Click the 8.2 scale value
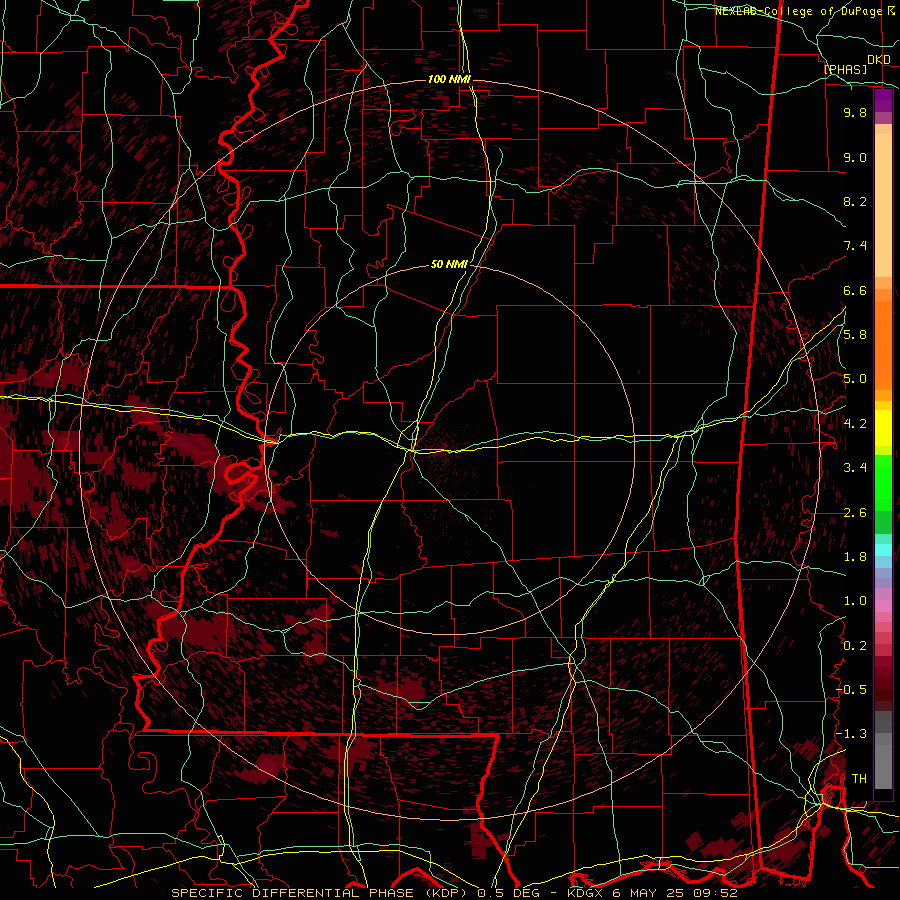 pos(855,201)
